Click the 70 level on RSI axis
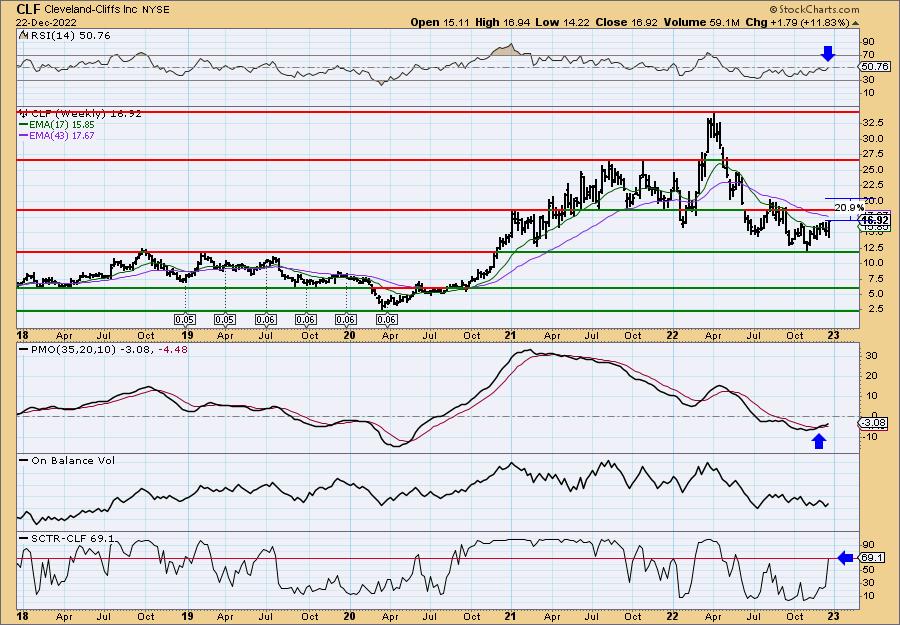This screenshot has width=900, height=625. pyautogui.click(x=868, y=55)
